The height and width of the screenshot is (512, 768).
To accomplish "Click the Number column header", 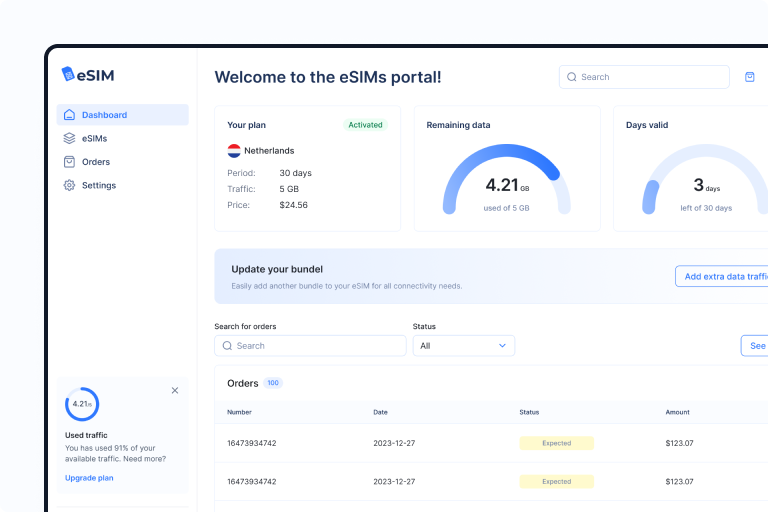I will [239, 413].
